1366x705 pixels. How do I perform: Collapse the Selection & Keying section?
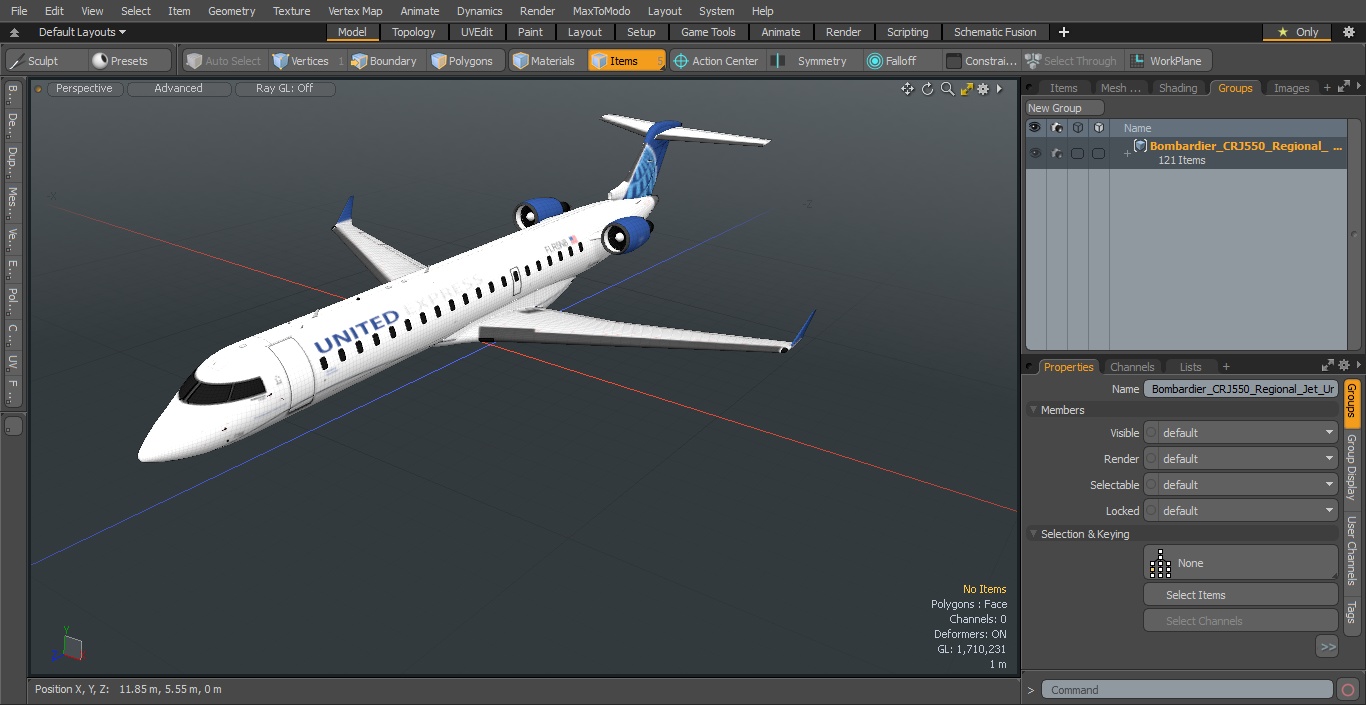pos(1033,534)
